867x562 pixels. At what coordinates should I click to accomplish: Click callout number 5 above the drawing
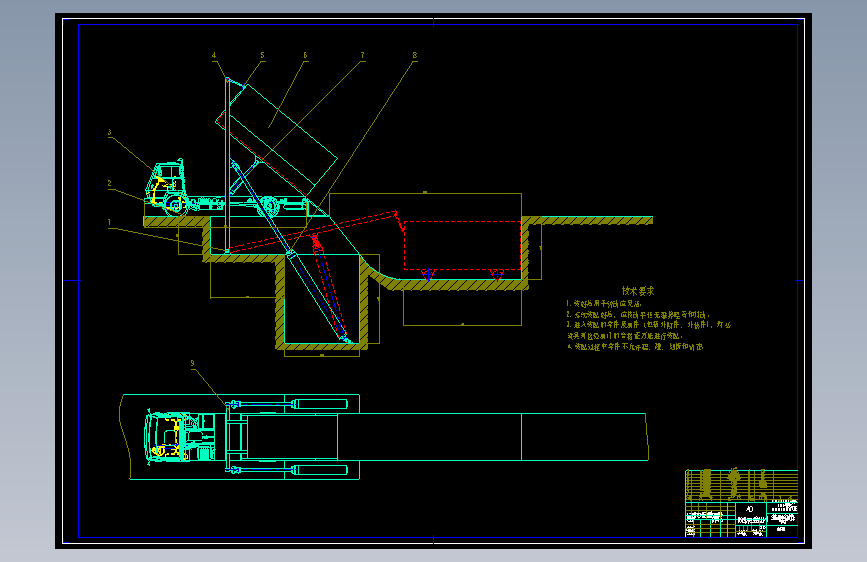pos(262,55)
